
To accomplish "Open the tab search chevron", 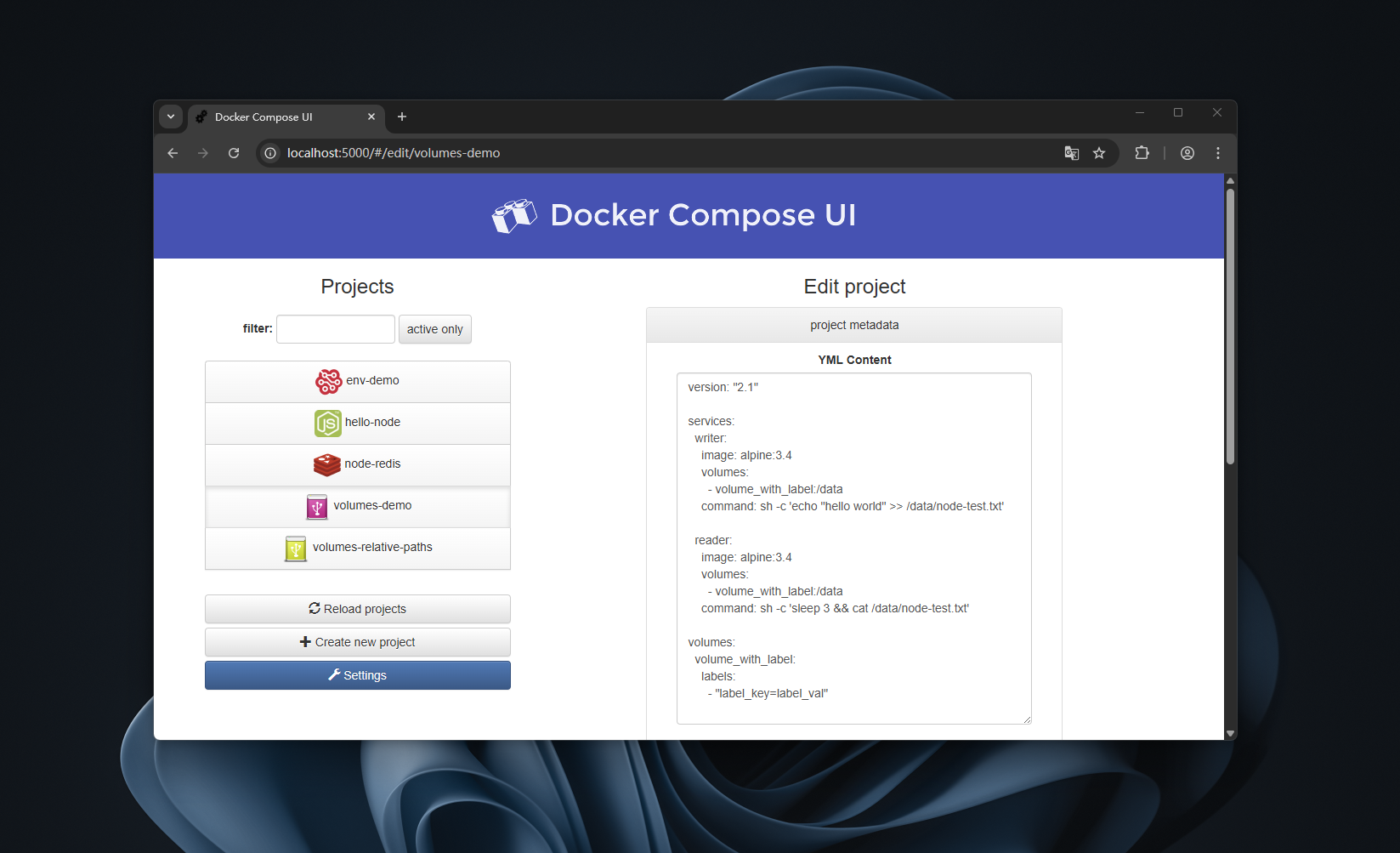I will (171, 117).
